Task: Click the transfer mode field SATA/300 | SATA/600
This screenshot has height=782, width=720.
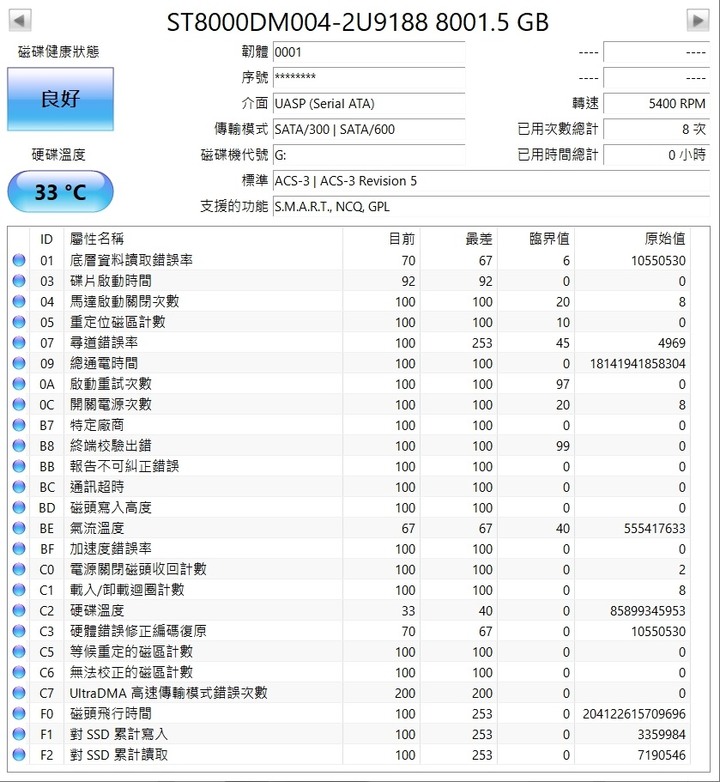Action: pos(369,130)
